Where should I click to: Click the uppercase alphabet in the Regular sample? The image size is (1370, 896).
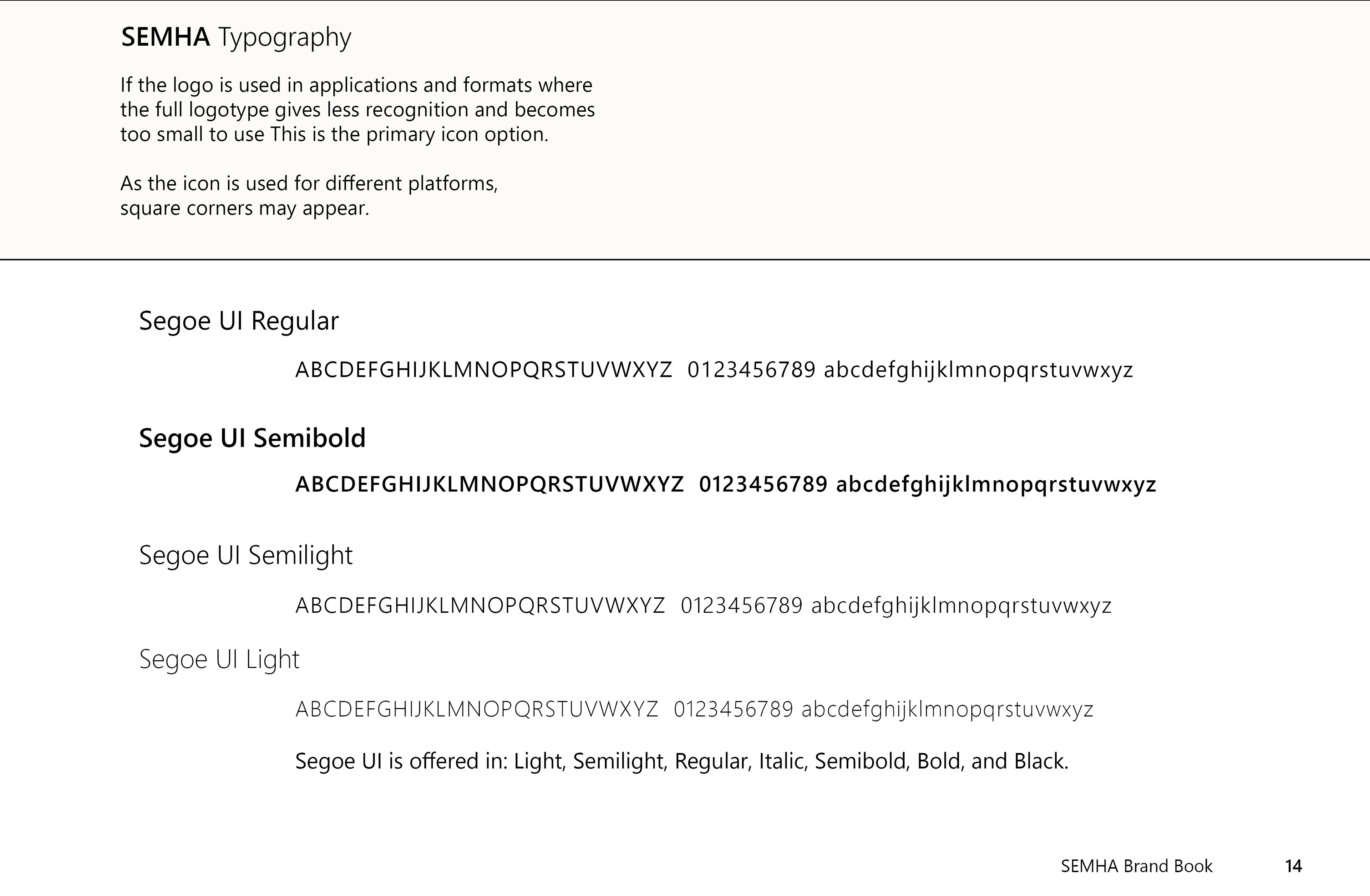point(483,370)
